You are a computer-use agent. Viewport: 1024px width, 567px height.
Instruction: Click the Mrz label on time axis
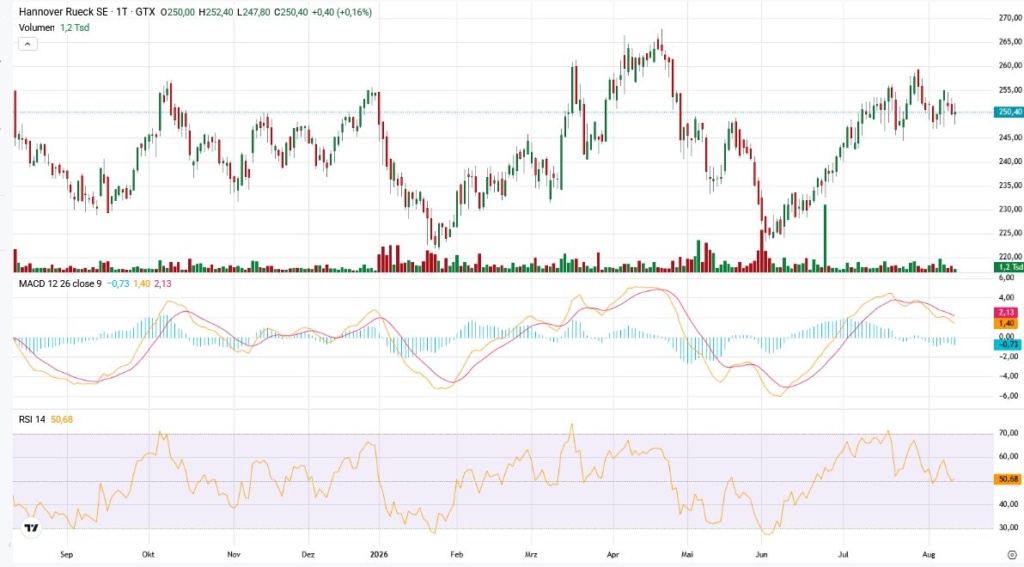(531, 555)
